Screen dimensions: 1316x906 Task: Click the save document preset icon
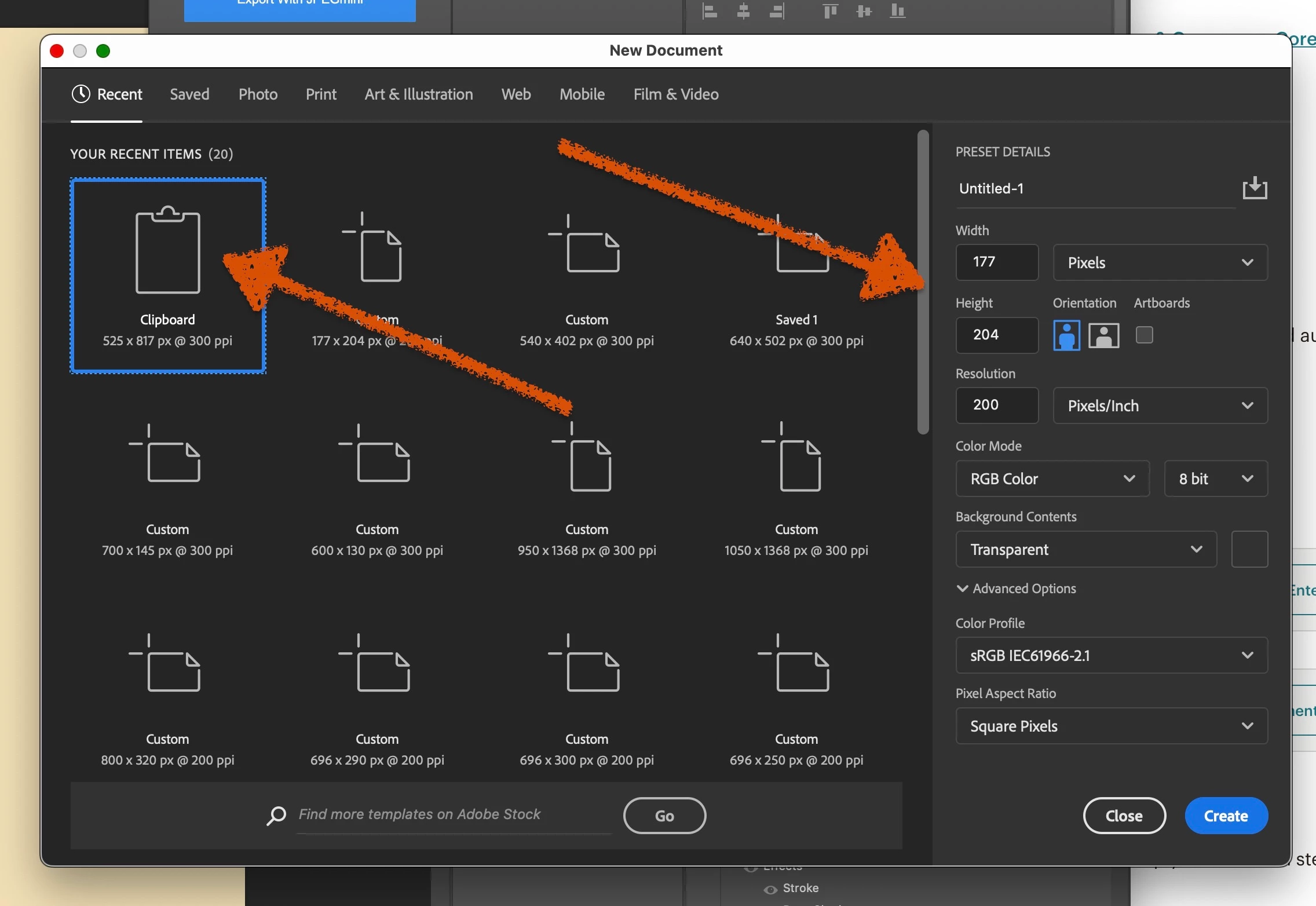[x=1255, y=188]
